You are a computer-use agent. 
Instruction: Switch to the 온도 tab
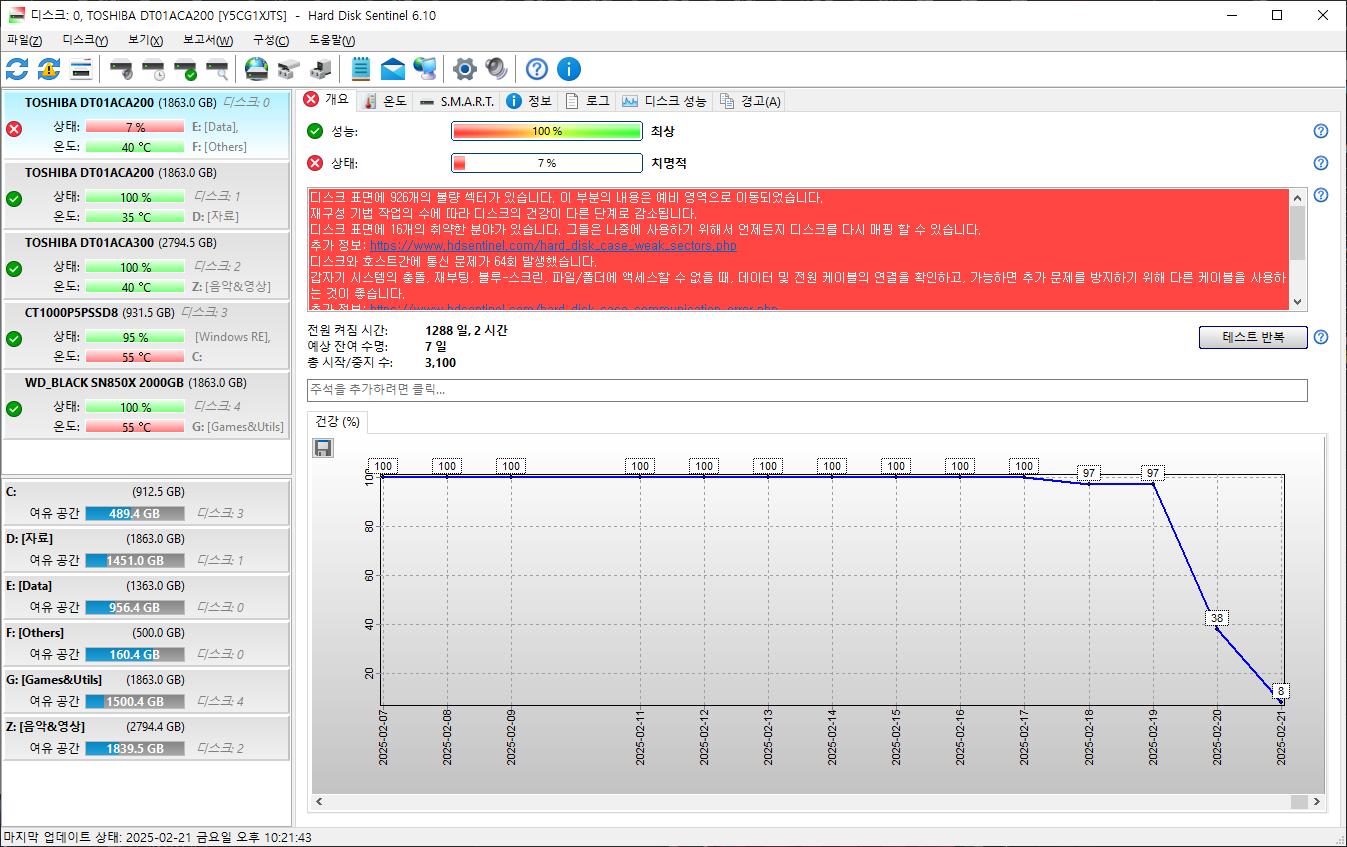[384, 101]
